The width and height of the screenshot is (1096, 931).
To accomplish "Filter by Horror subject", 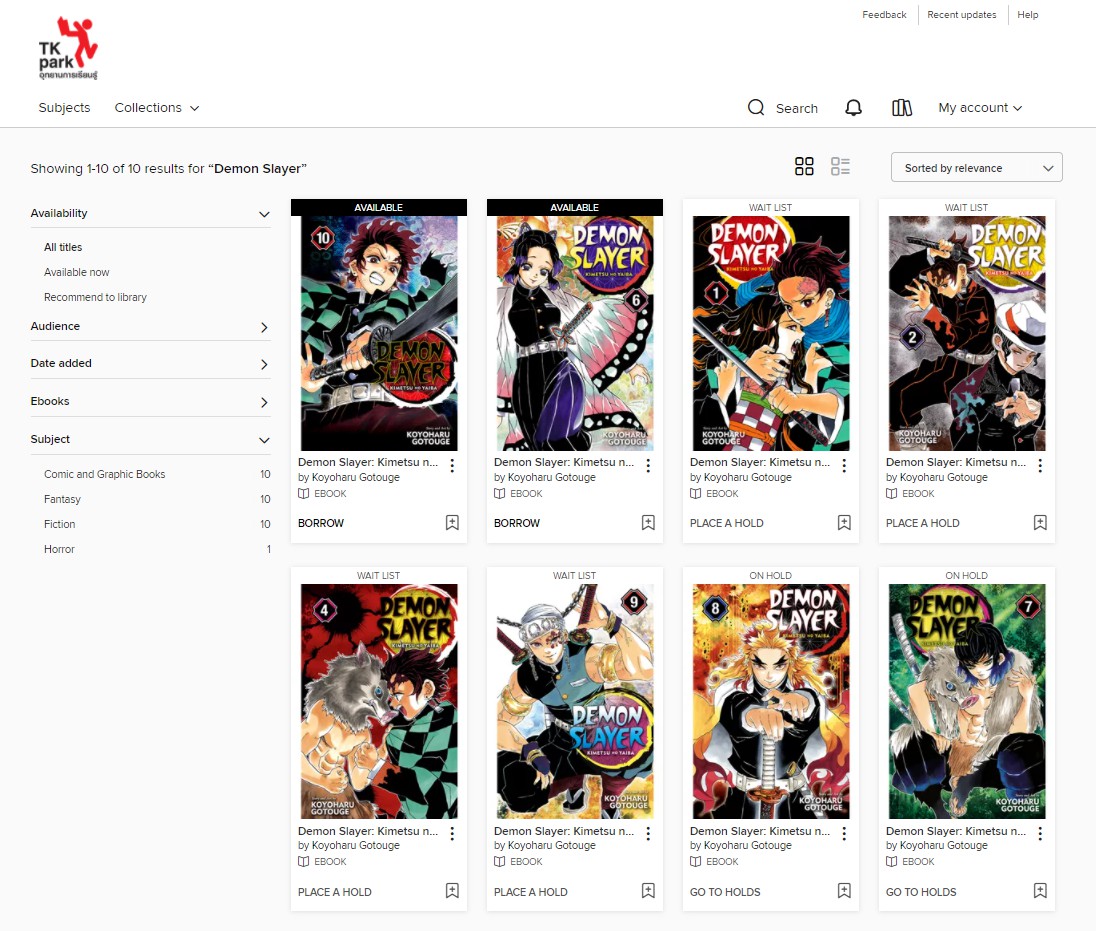I will coord(59,549).
